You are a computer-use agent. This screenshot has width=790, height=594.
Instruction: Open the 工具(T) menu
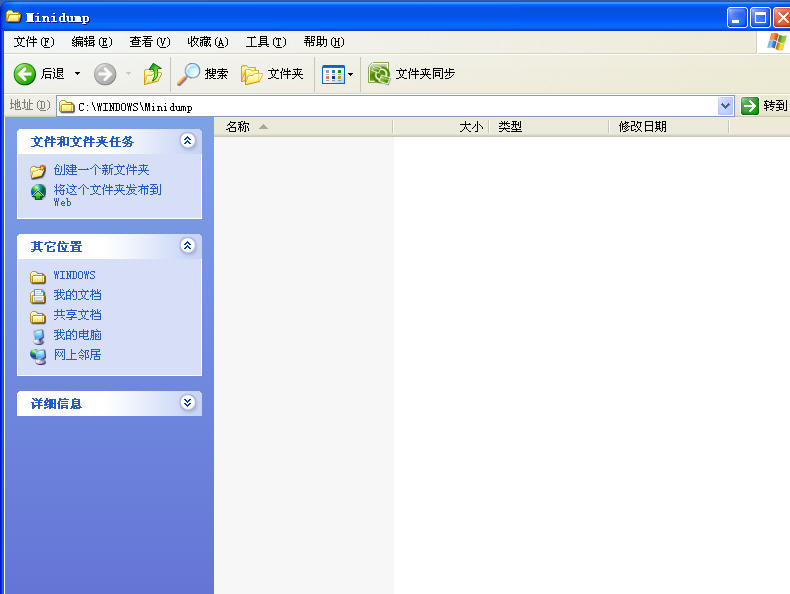click(266, 42)
